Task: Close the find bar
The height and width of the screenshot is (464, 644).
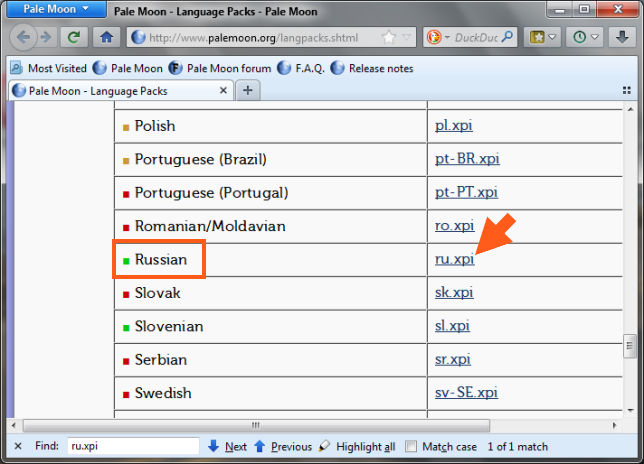Action: (18, 446)
